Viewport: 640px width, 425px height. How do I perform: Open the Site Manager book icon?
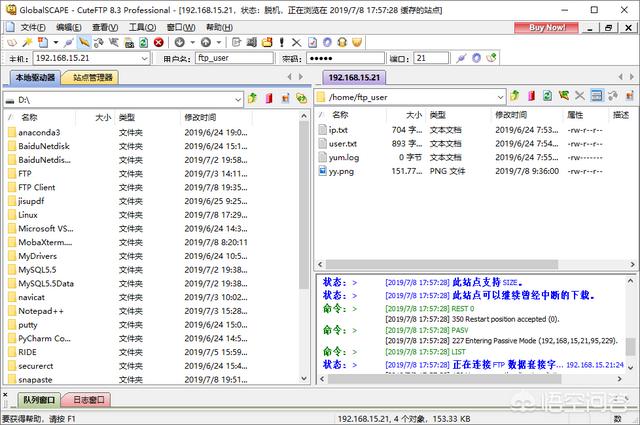pyautogui.click(x=12, y=42)
